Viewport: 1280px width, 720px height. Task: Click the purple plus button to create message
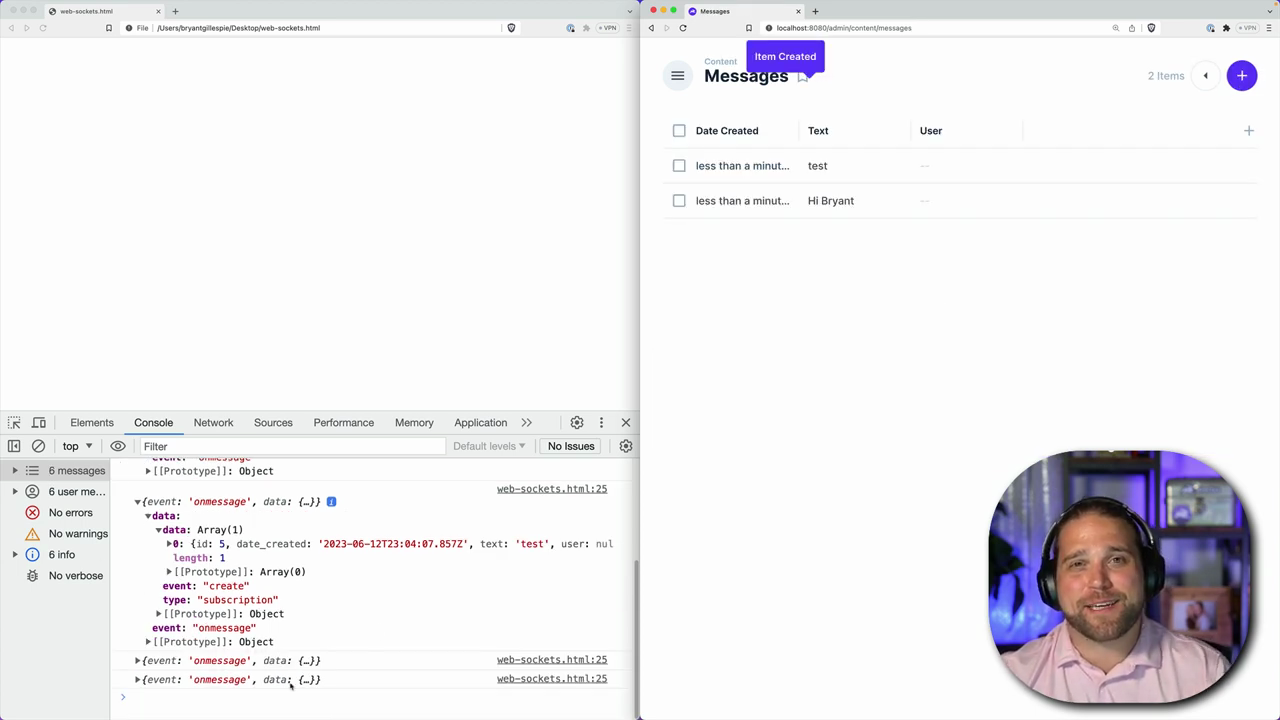[1241, 75]
